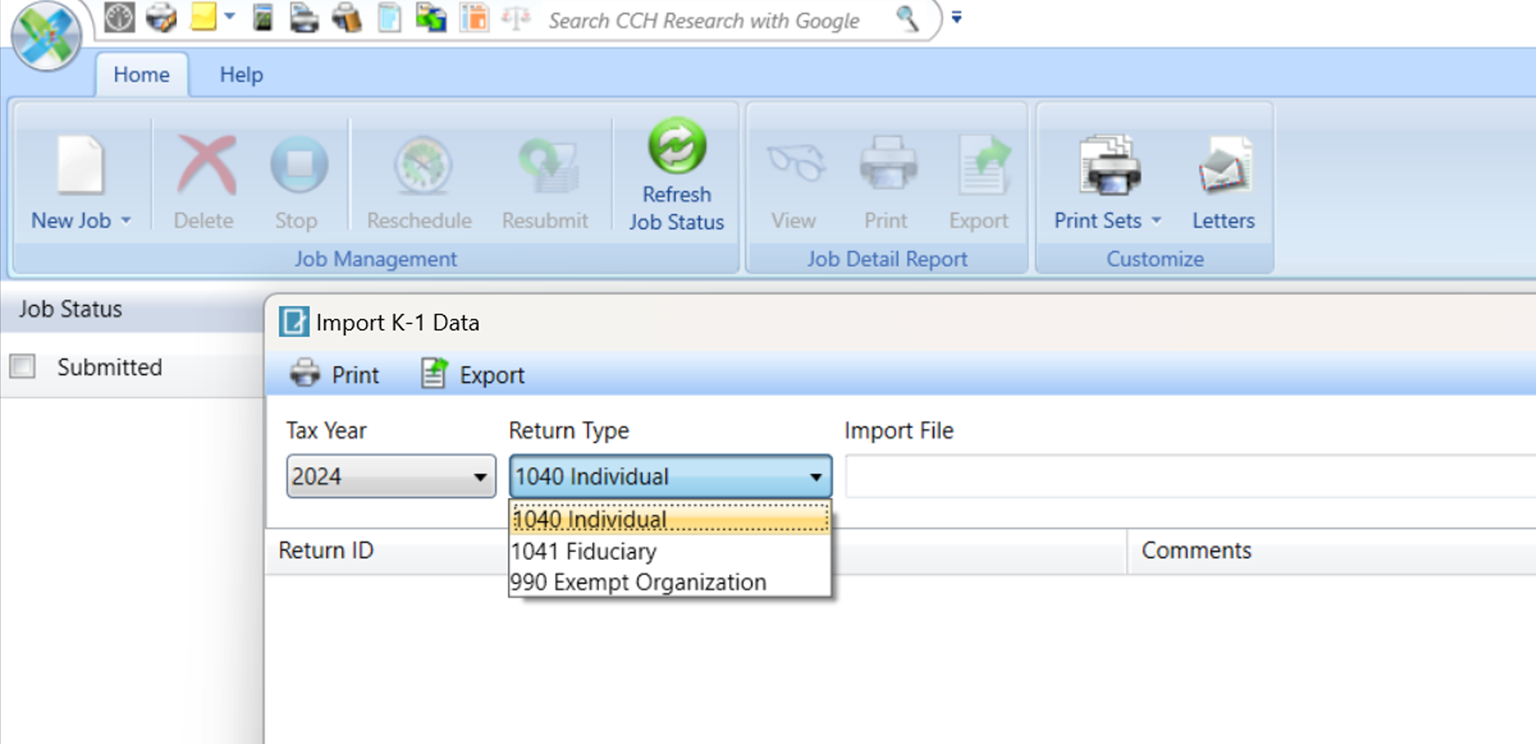Click the Print icon in Import K-1 toolbar
The height and width of the screenshot is (744, 1536).
(x=305, y=374)
